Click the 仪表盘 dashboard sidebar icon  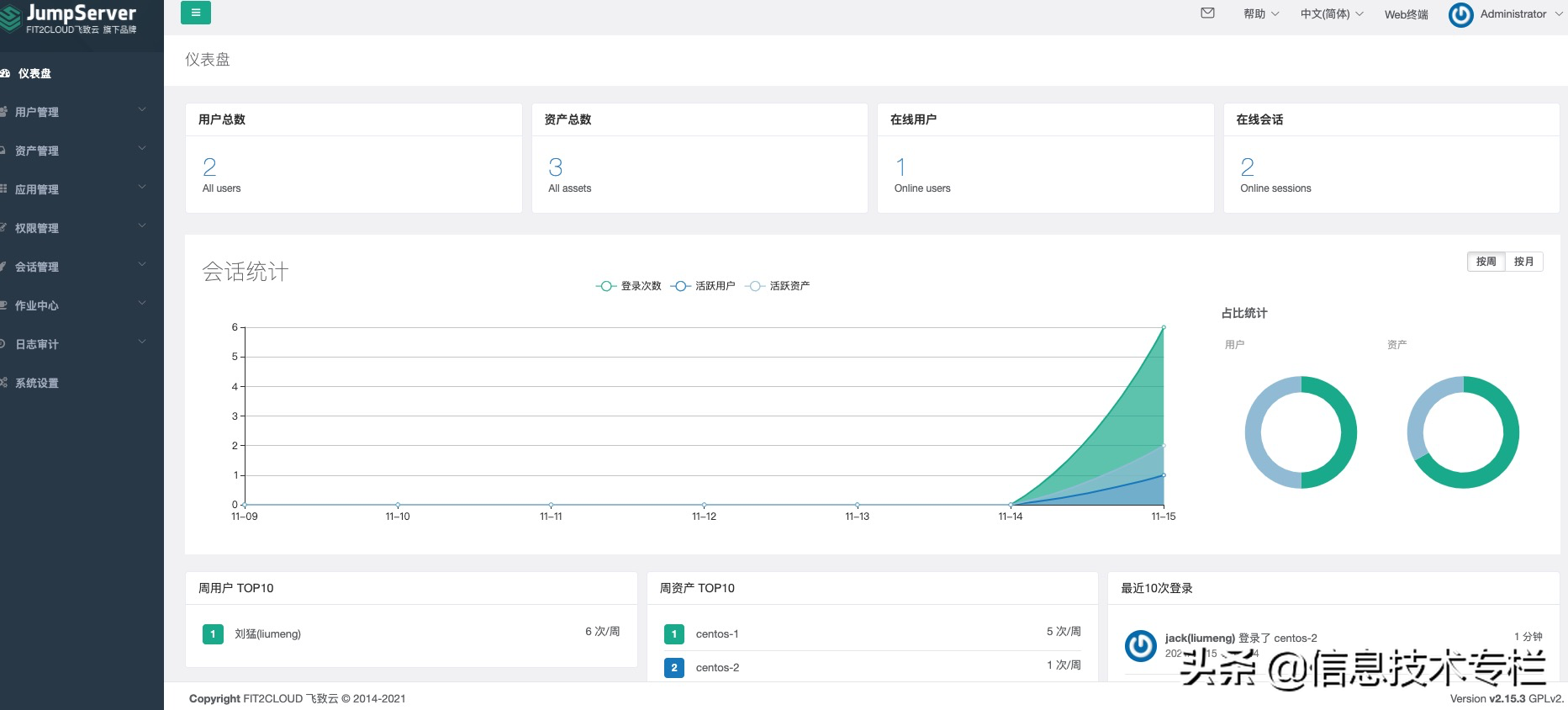[4, 73]
